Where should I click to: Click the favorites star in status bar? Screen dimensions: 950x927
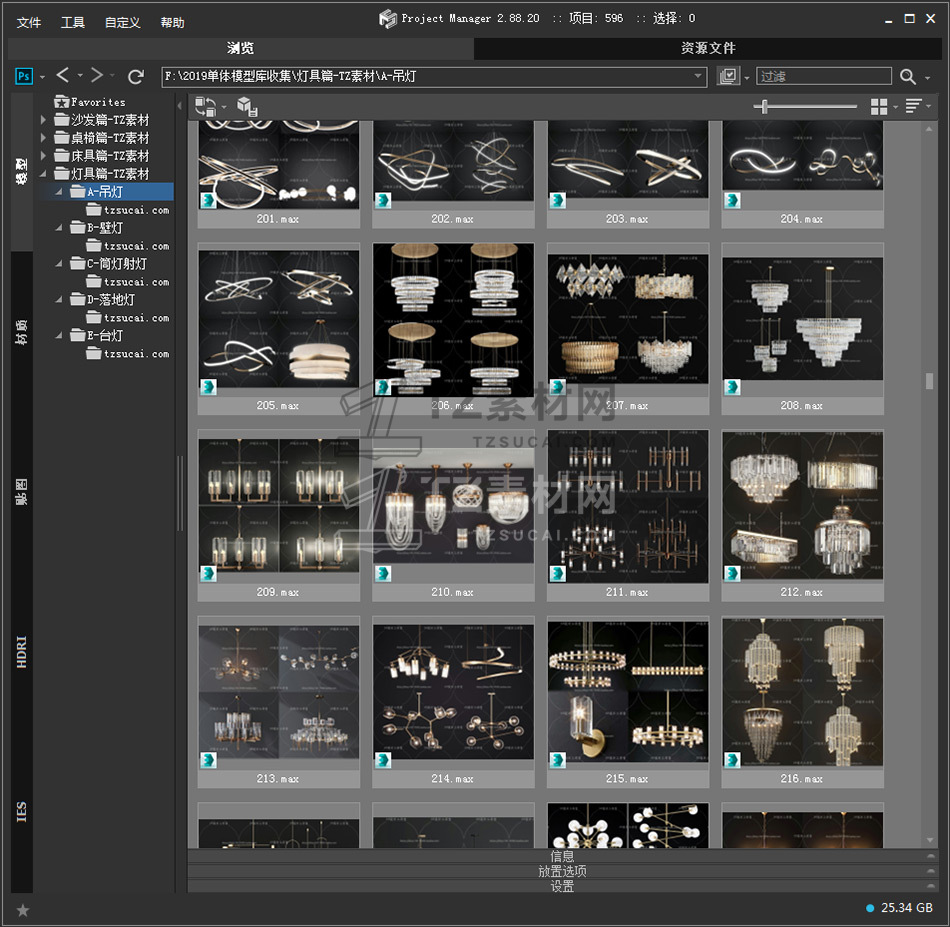23,909
